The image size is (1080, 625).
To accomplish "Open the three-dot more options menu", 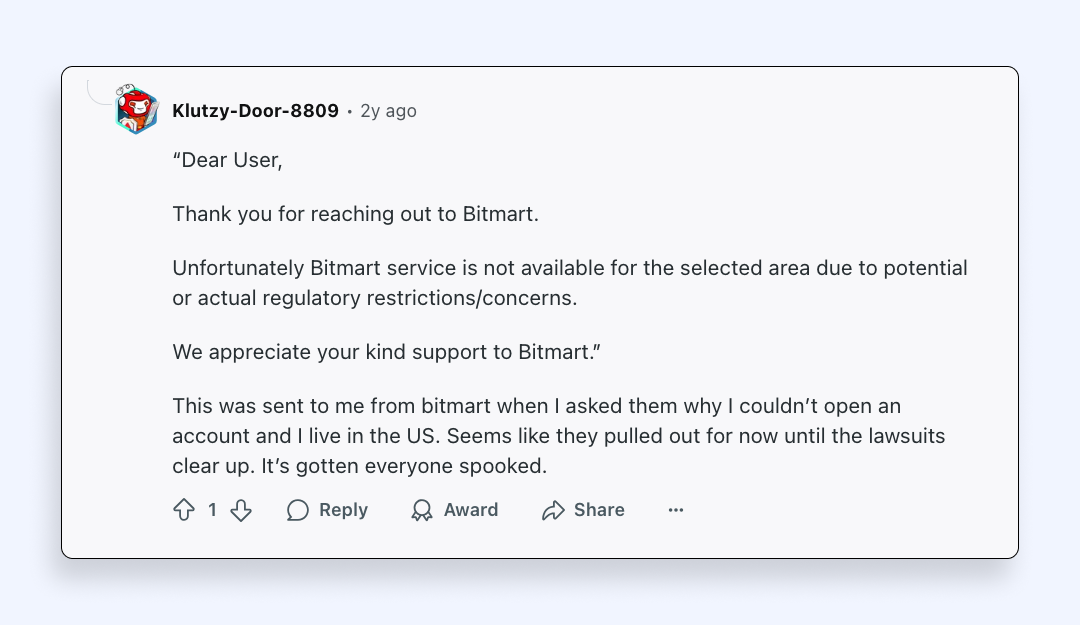I will click(x=676, y=510).
